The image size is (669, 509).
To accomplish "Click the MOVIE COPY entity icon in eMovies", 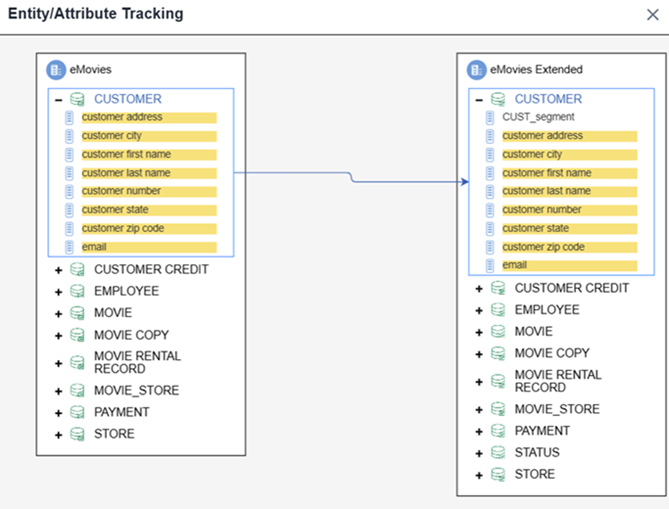I will point(77,335).
